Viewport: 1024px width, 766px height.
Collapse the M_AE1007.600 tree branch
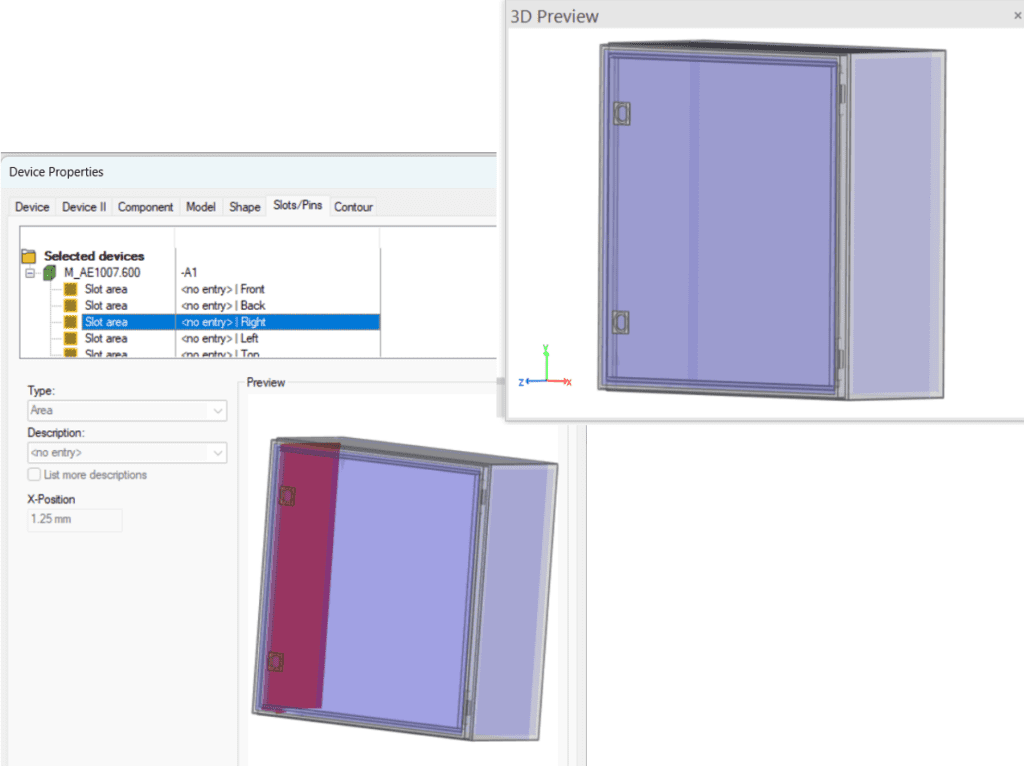click(x=28, y=271)
